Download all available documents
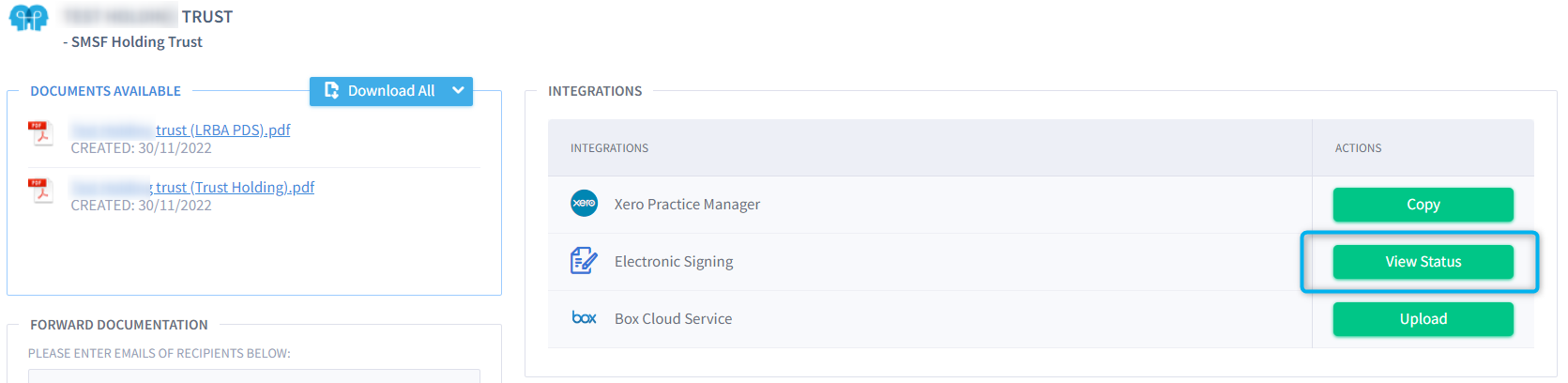 point(379,91)
